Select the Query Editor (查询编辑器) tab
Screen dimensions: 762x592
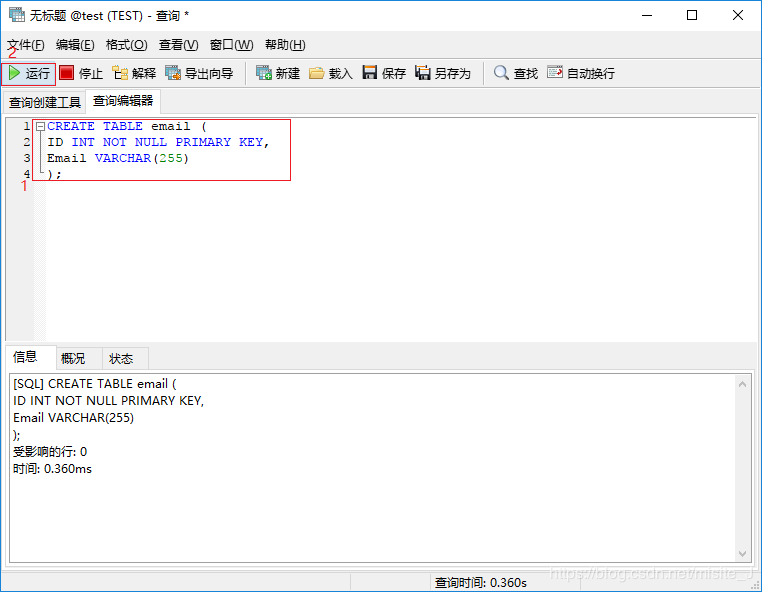(x=123, y=101)
